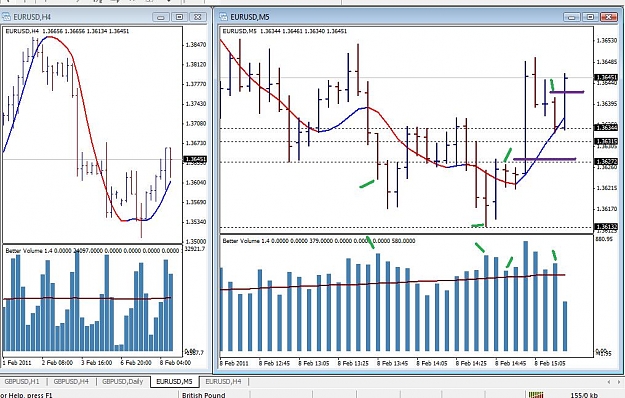Select the EURUSD,M5 chart tab
625x398 pixels.
pos(174,381)
